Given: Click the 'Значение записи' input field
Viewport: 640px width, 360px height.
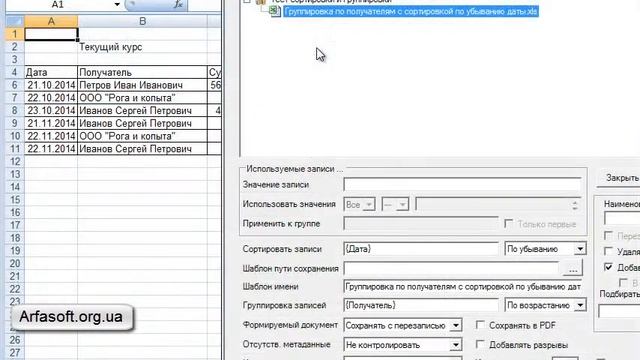Looking at the screenshot, I should (462, 184).
